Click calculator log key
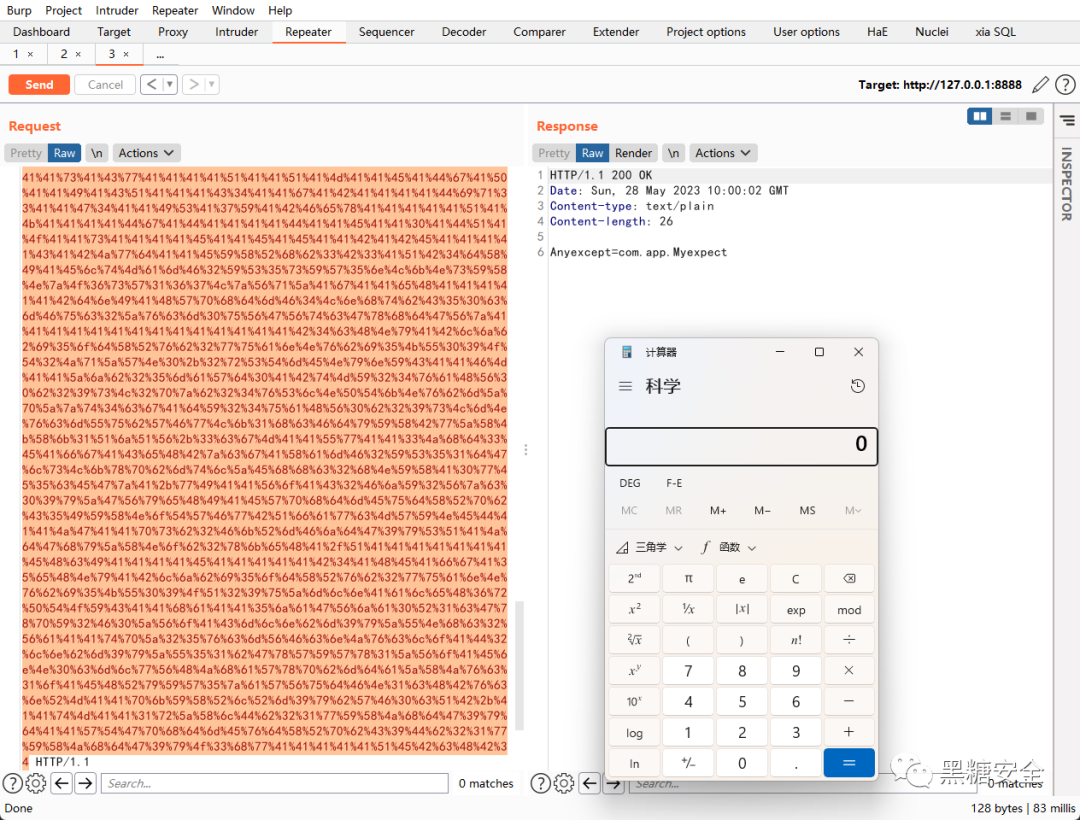This screenshot has width=1080, height=820. click(634, 733)
